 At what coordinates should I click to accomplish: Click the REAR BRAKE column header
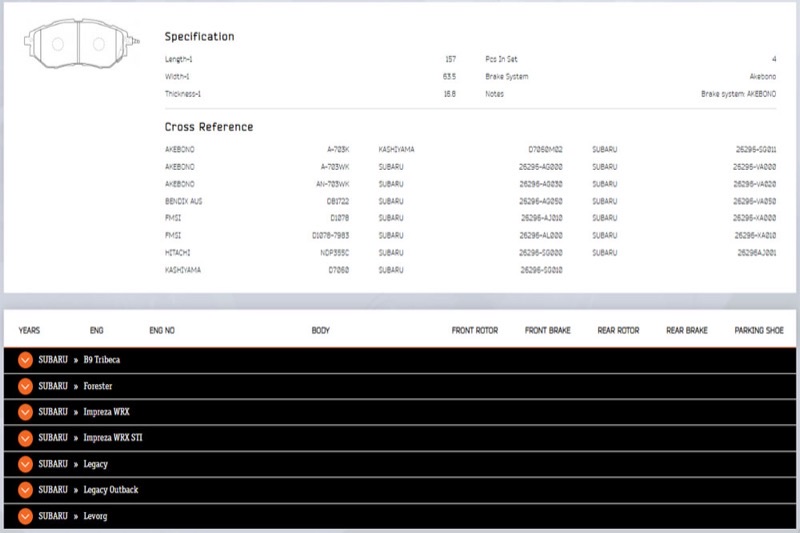687,331
